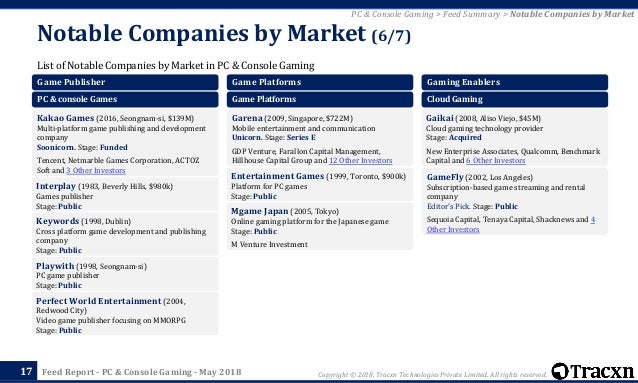Image resolution: width=638 pixels, height=383 pixels.
Task: Click the Keywords company name
Action: click(x=57, y=221)
